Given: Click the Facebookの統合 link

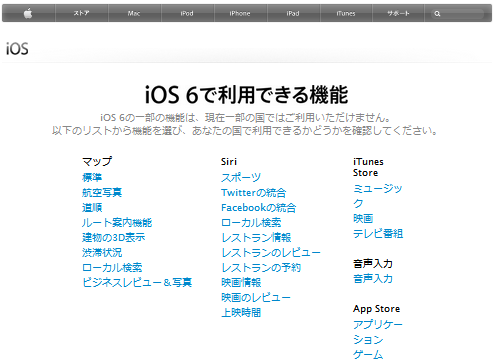Looking at the screenshot, I should point(259,208).
